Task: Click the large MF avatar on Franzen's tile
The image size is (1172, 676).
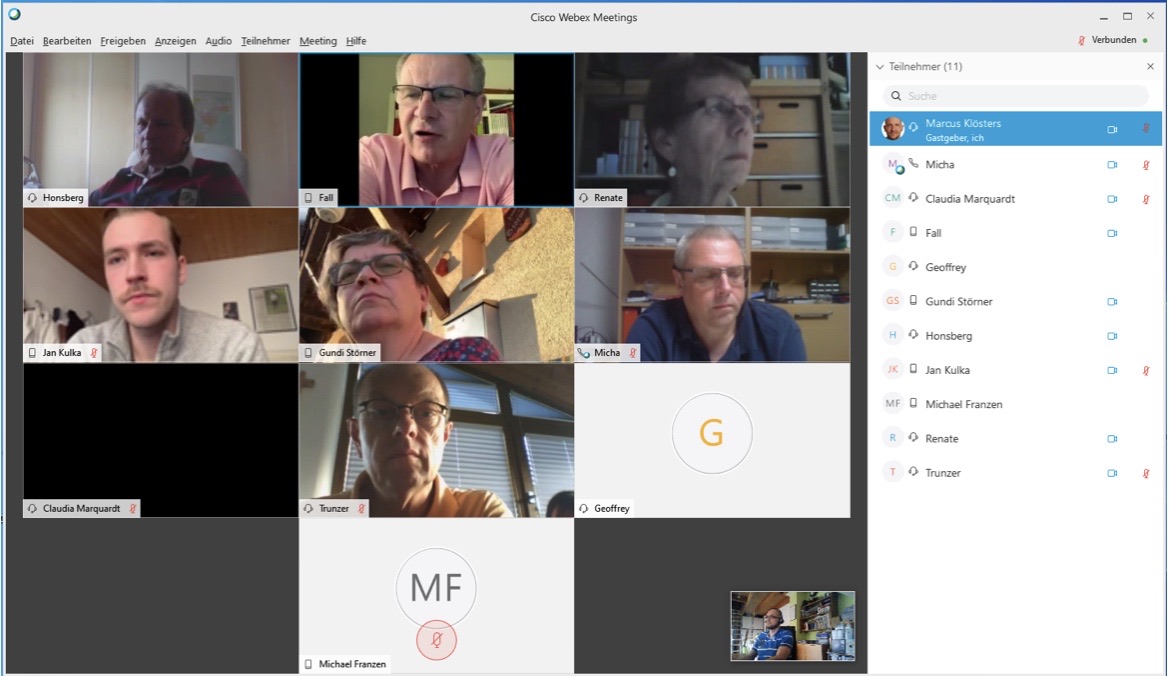Action: click(x=436, y=589)
